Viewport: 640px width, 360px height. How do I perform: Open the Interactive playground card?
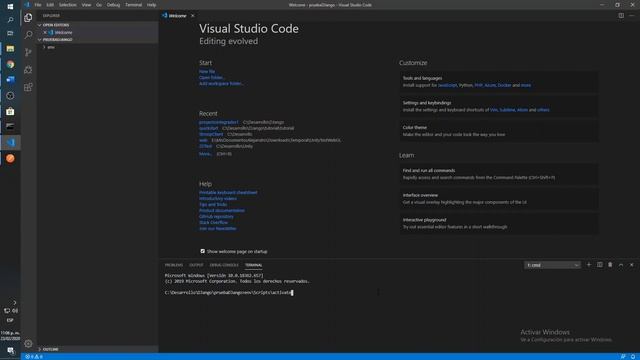point(499,223)
